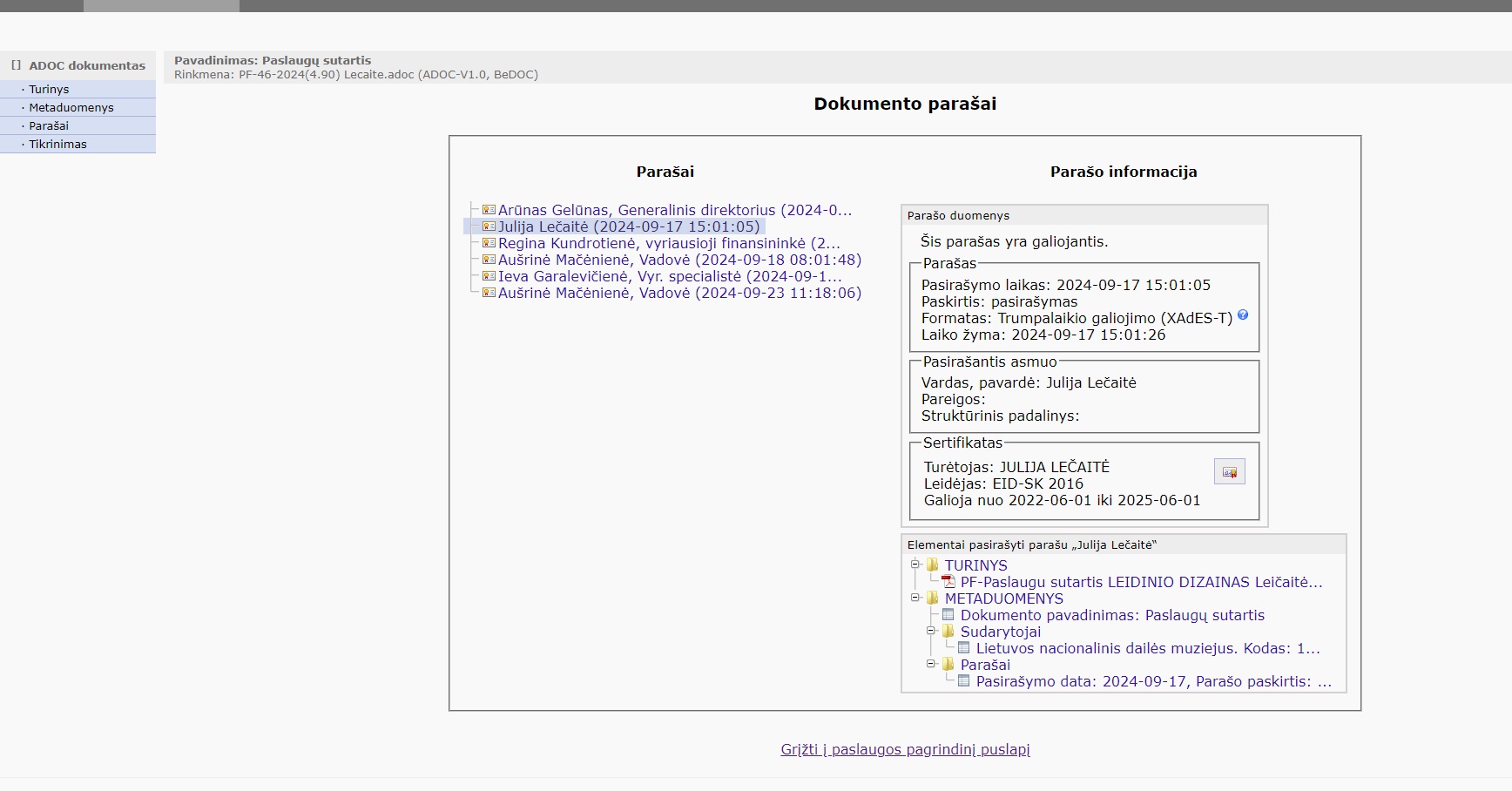This screenshot has height=791, width=1512.
Task: Click the TURINYS folder icon
Action: (933, 565)
